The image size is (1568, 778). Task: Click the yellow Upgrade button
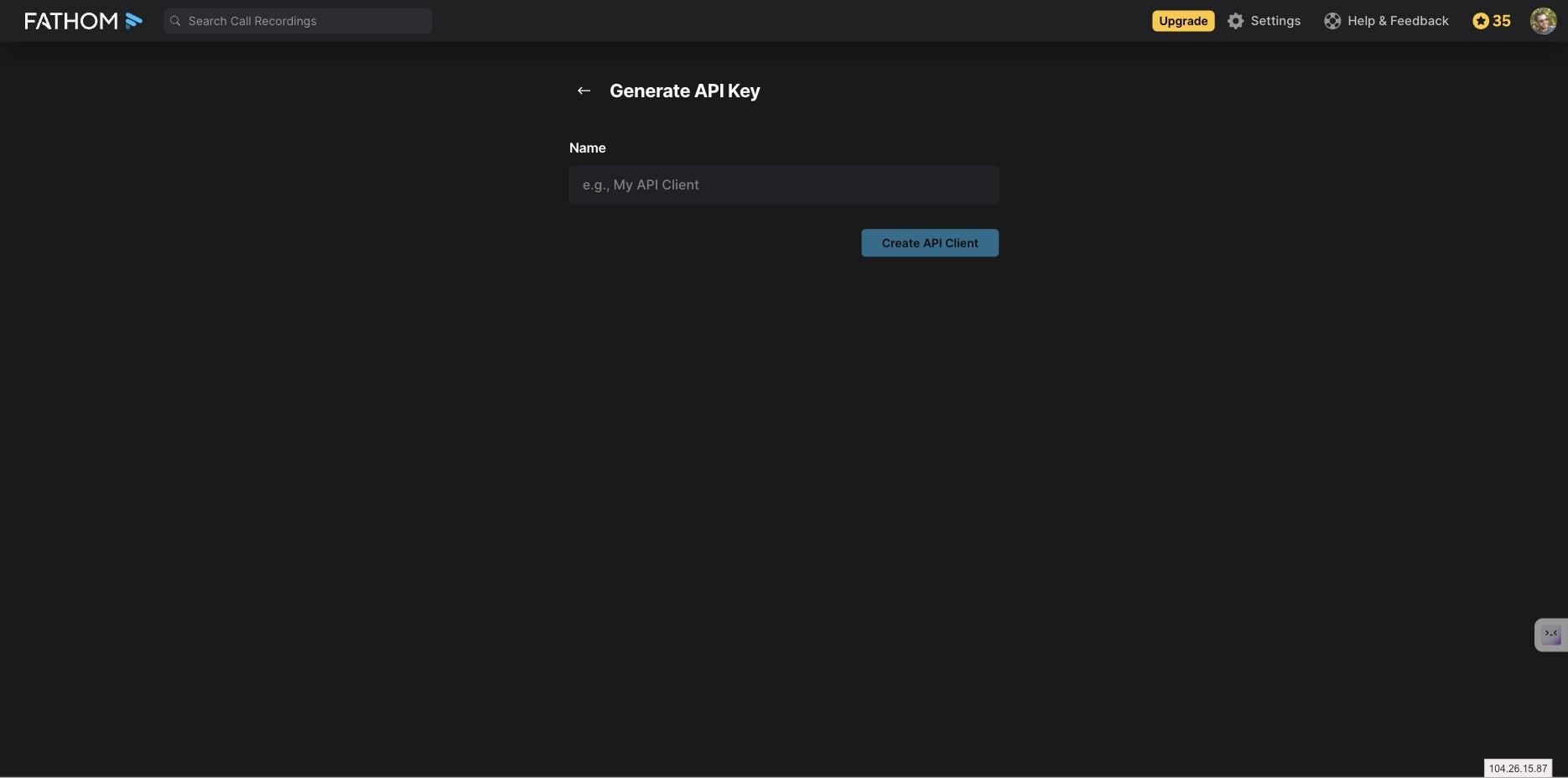click(x=1183, y=21)
